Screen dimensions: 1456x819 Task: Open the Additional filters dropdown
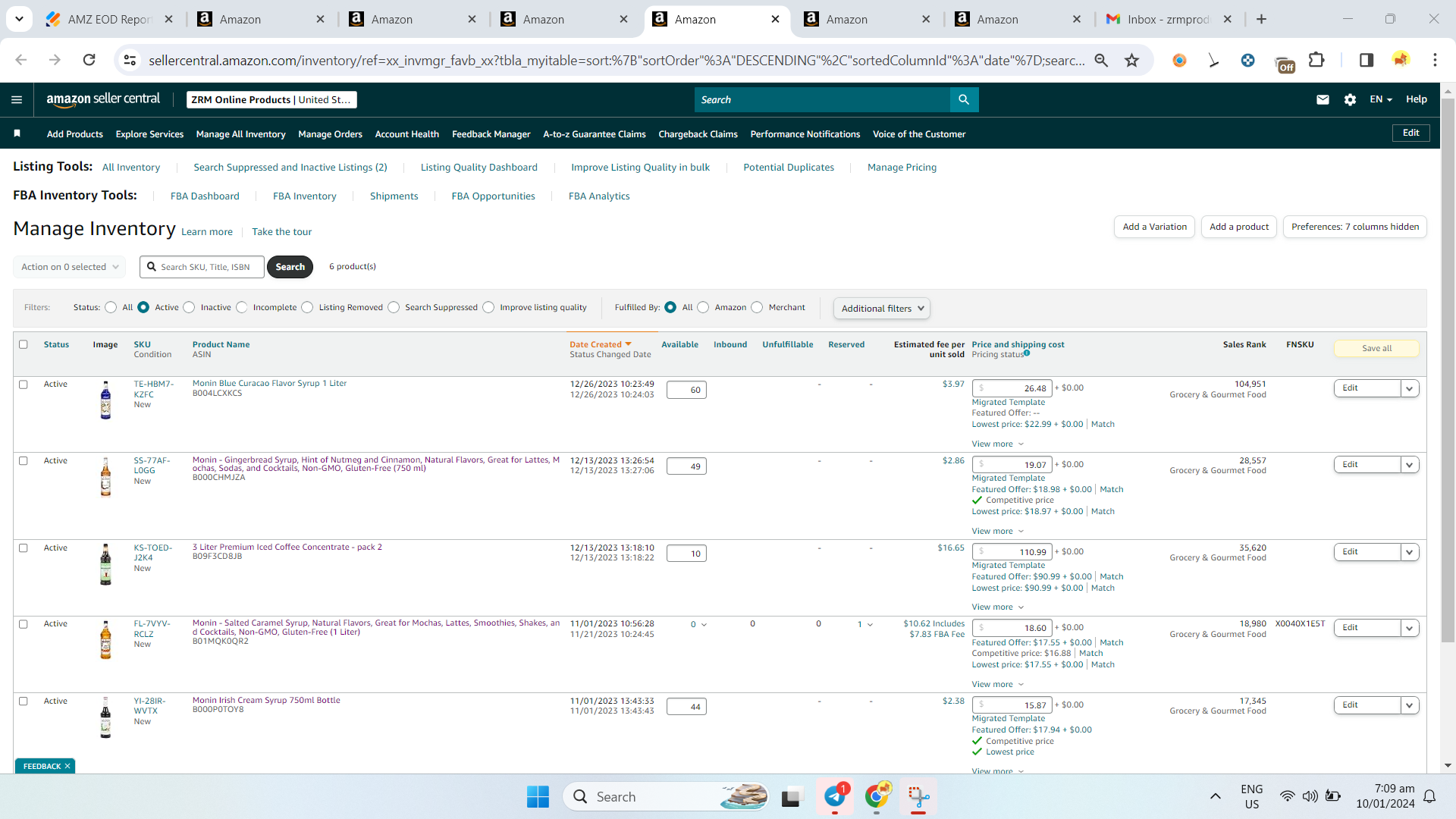click(x=882, y=308)
